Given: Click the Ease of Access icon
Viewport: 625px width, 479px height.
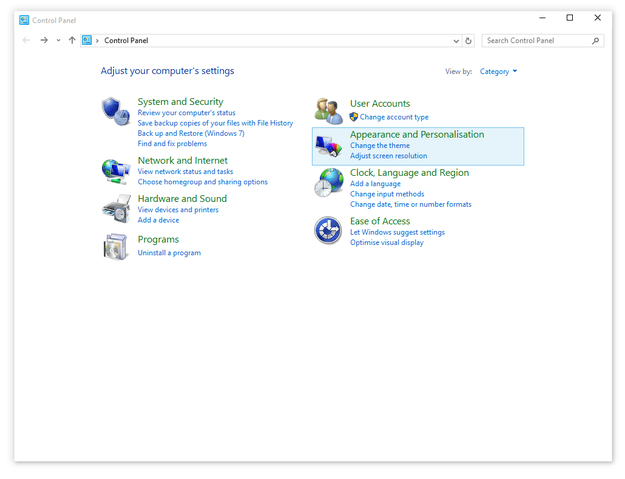Looking at the screenshot, I should (328, 230).
